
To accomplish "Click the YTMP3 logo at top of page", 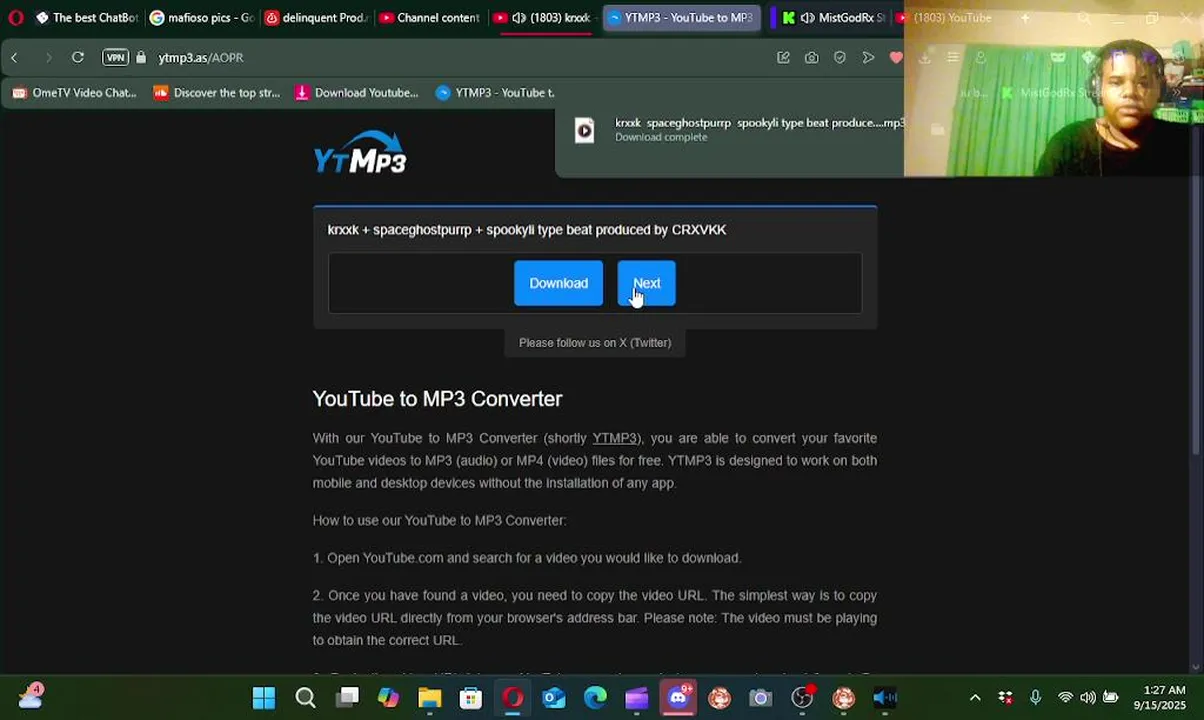I will [360, 153].
